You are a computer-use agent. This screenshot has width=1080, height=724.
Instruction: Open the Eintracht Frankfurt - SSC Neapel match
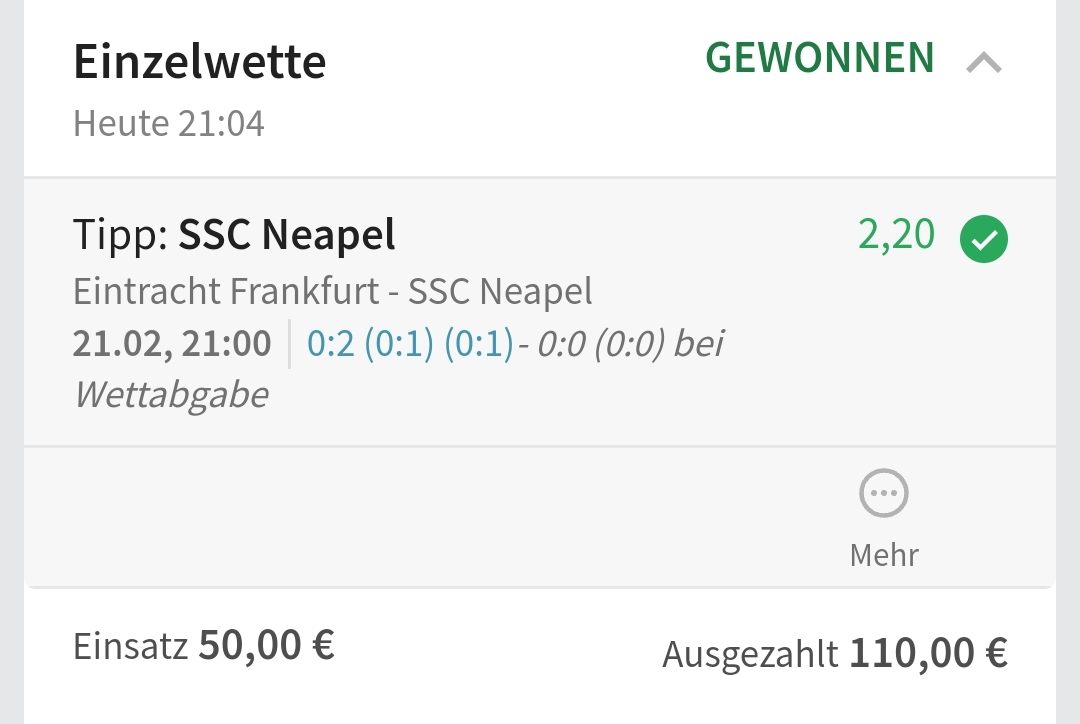tap(333, 292)
